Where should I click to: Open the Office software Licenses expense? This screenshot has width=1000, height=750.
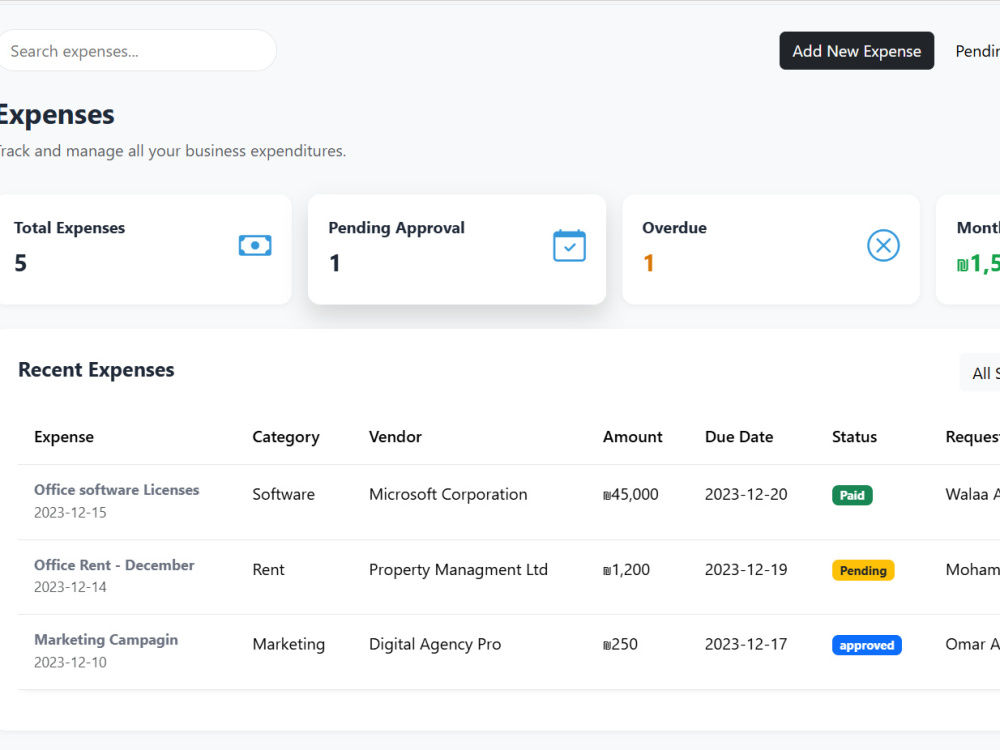[x=117, y=490]
